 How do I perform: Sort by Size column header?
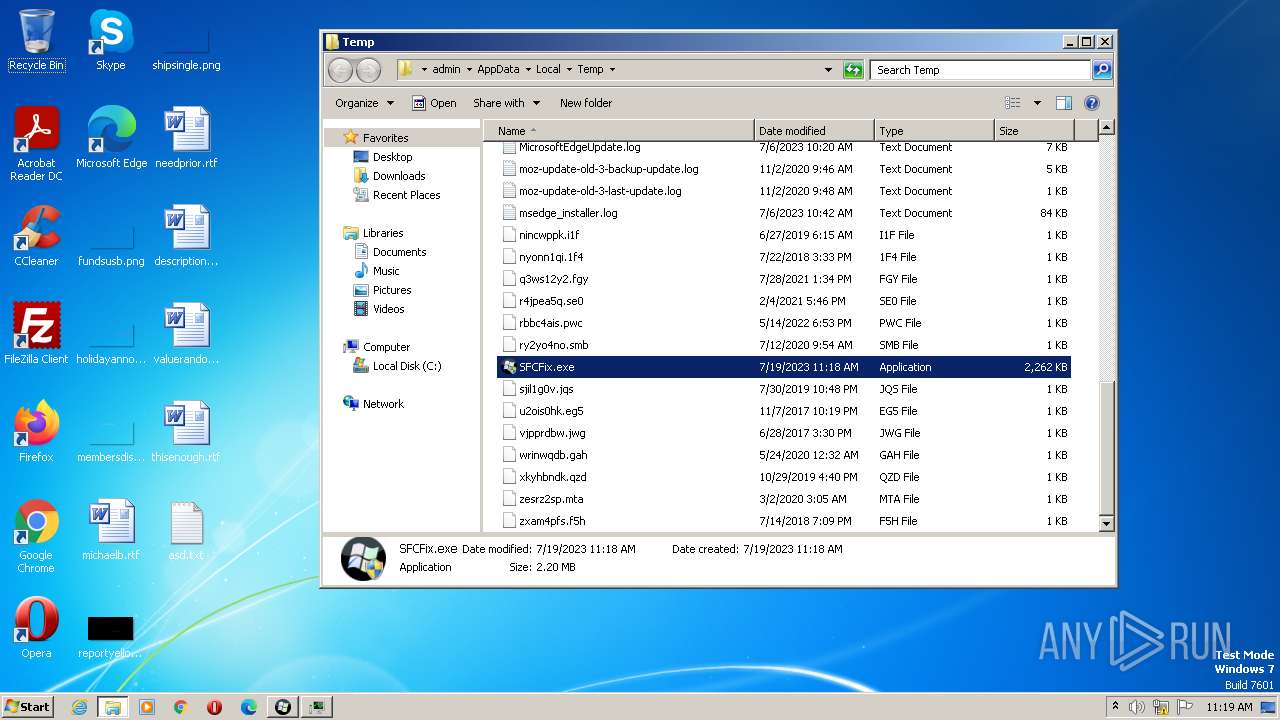tap(1034, 131)
